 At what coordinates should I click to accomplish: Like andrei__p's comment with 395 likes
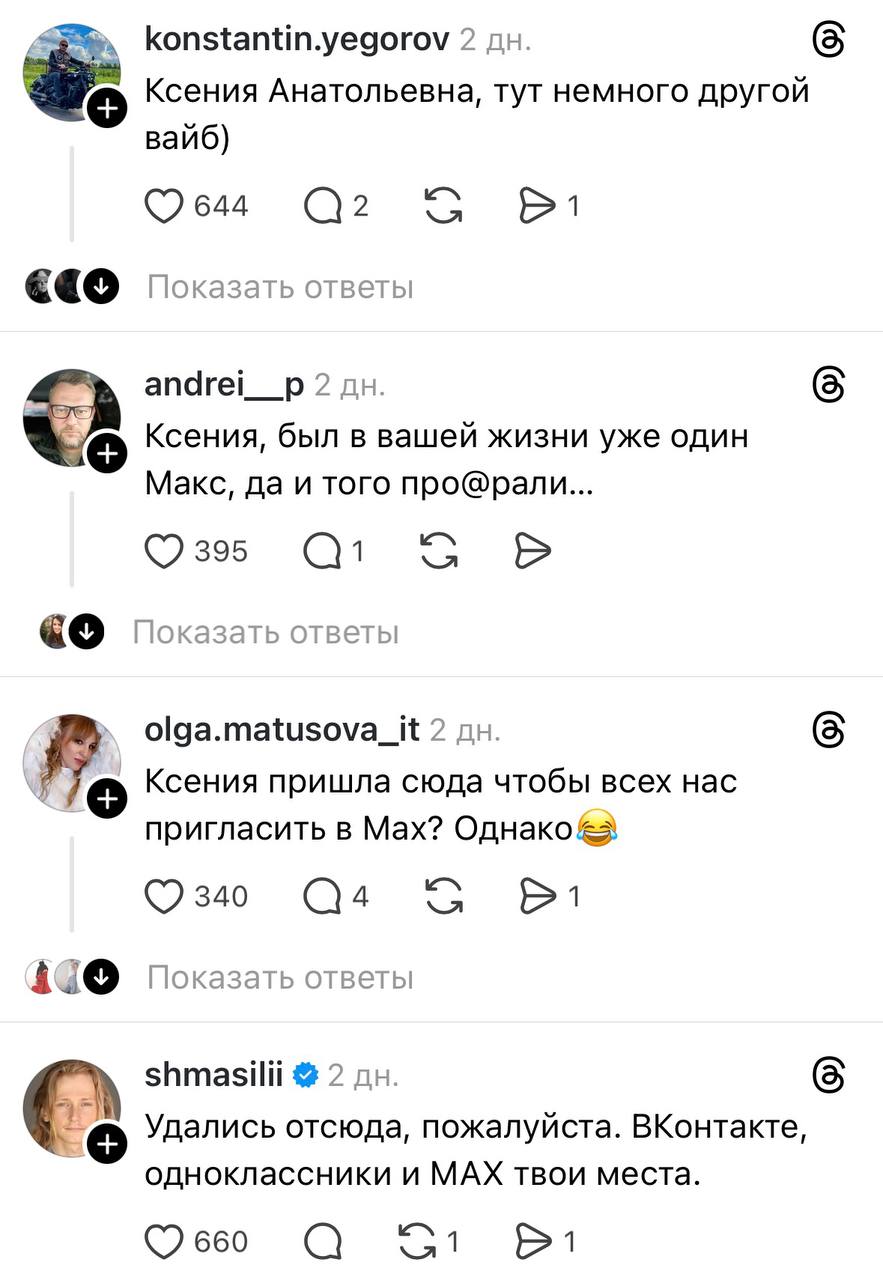pos(164,551)
